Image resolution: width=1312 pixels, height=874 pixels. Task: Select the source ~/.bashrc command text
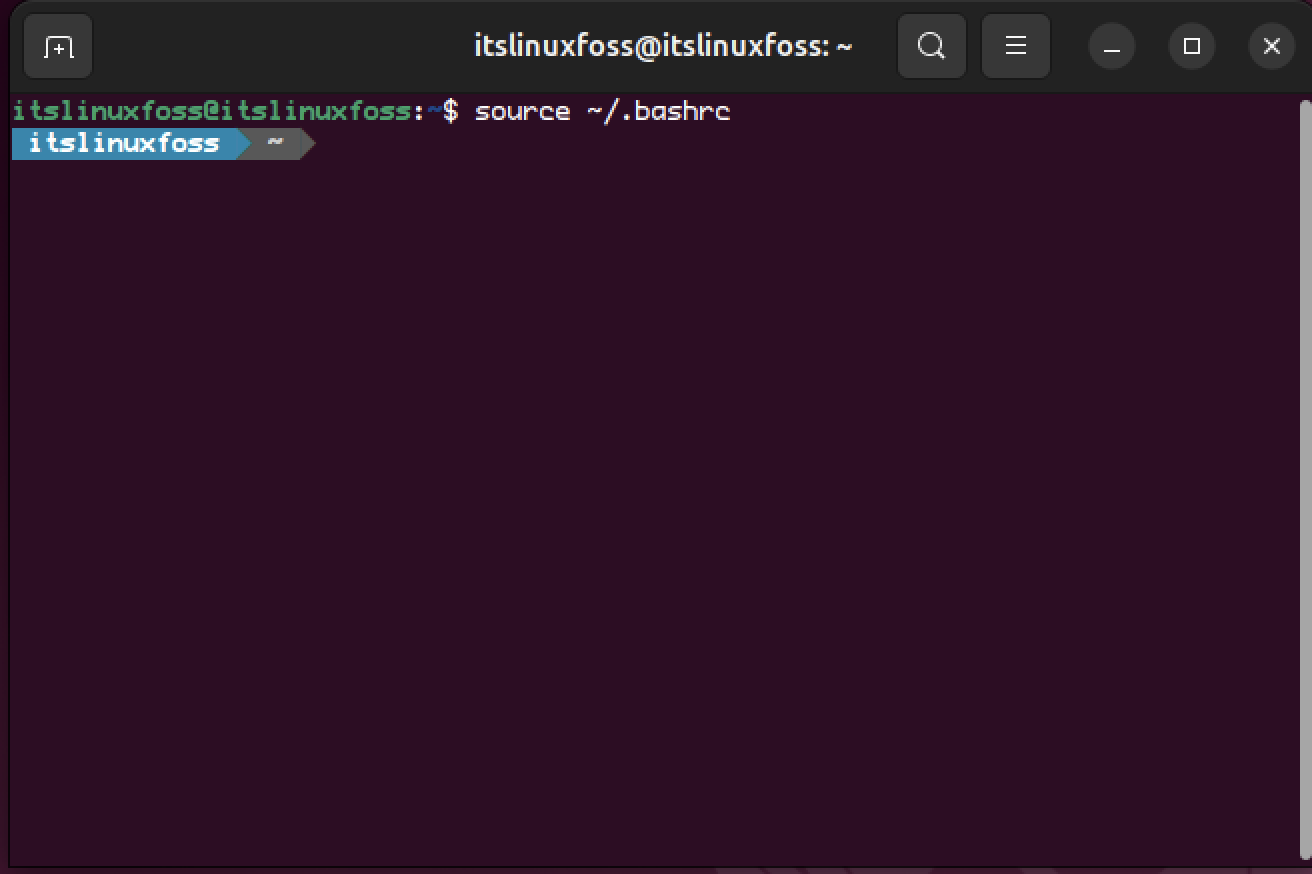pyautogui.click(x=601, y=111)
